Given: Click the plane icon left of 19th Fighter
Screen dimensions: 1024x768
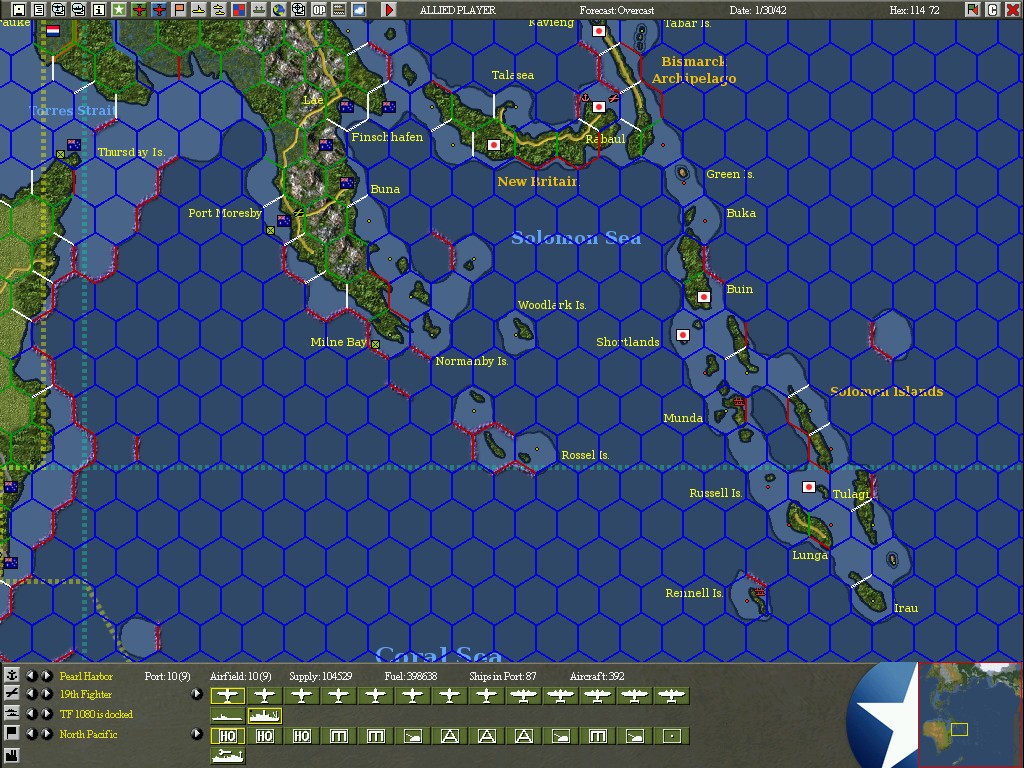Looking at the screenshot, I should click(x=12, y=694).
